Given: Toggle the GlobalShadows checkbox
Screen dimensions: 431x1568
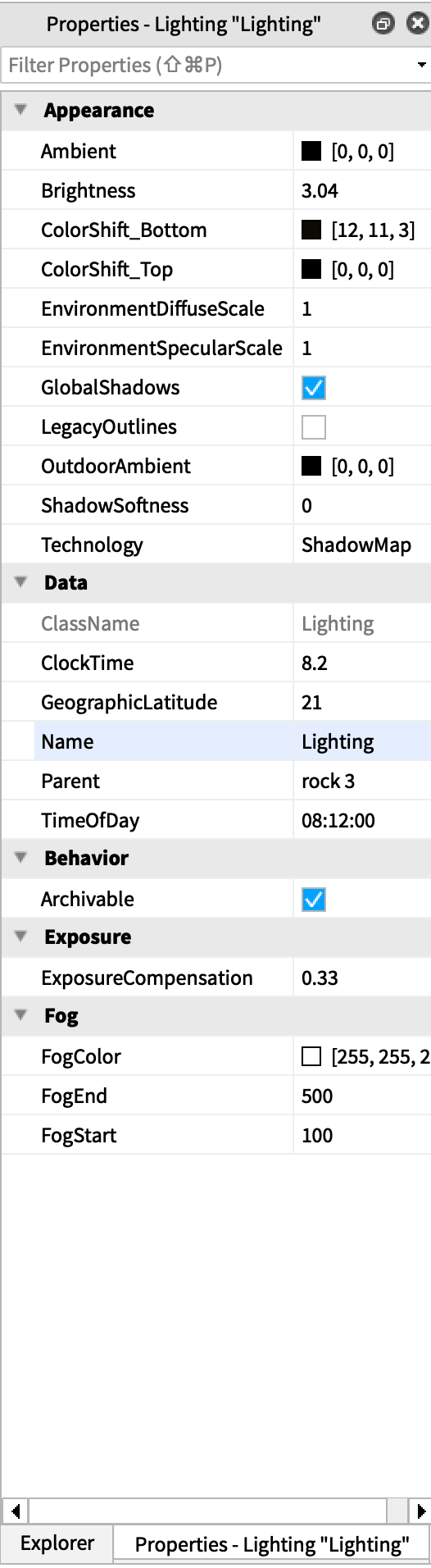Looking at the screenshot, I should pos(314,388).
